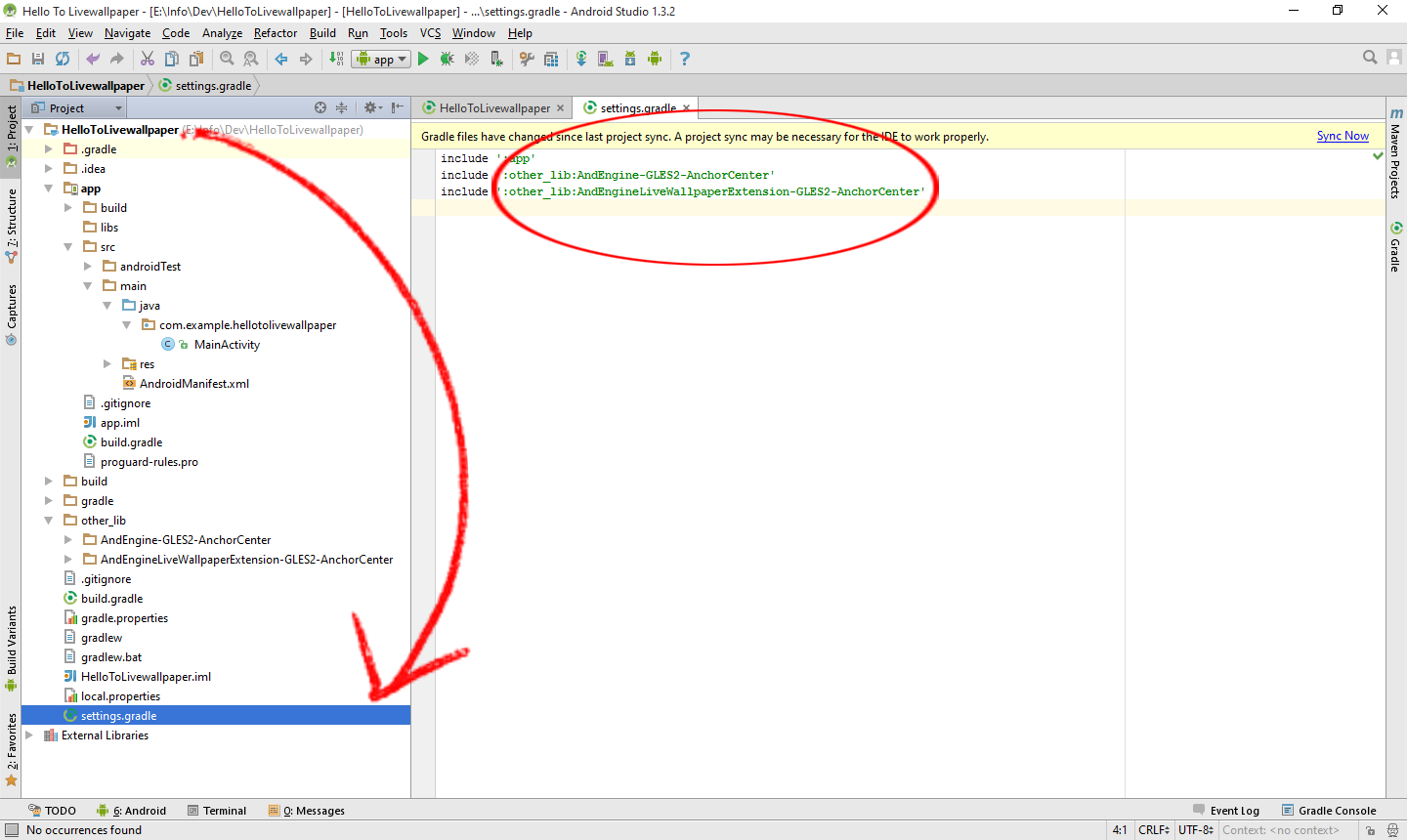Screen dimensions: 1407x840
Task: Run the app configuration
Action: pyautogui.click(x=423, y=59)
